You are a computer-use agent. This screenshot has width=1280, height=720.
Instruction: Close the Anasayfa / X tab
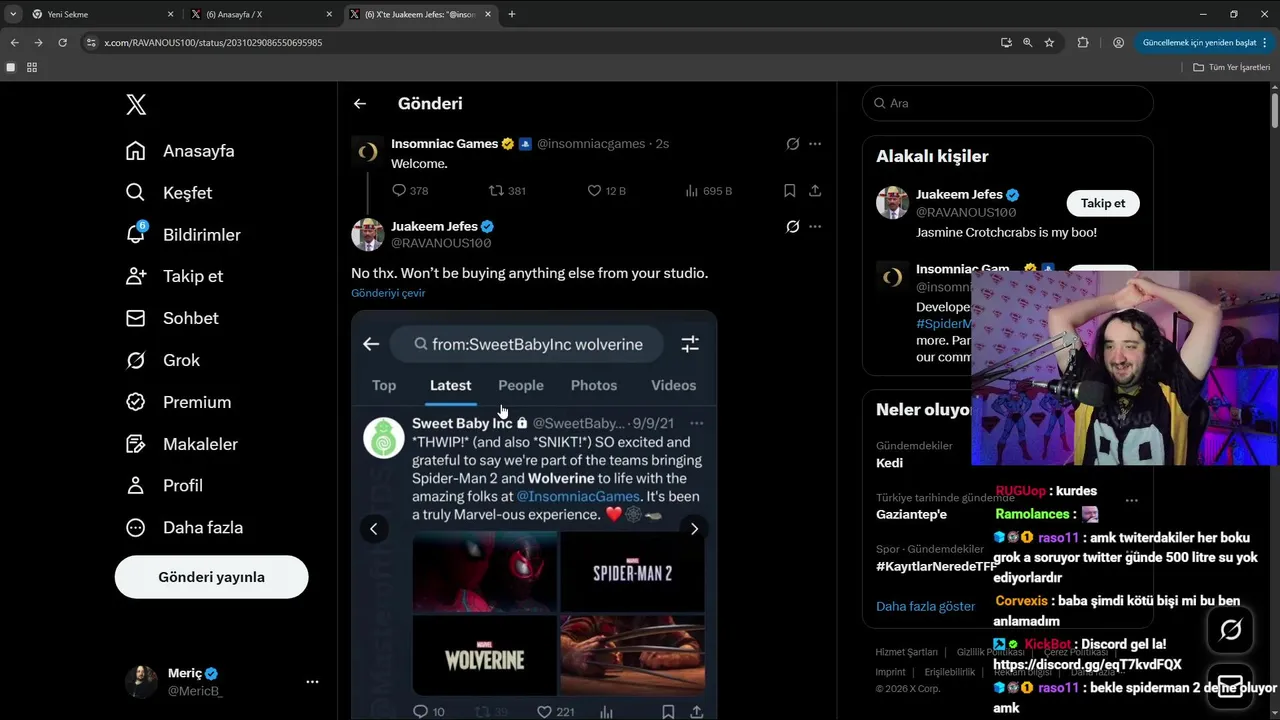pos(330,14)
